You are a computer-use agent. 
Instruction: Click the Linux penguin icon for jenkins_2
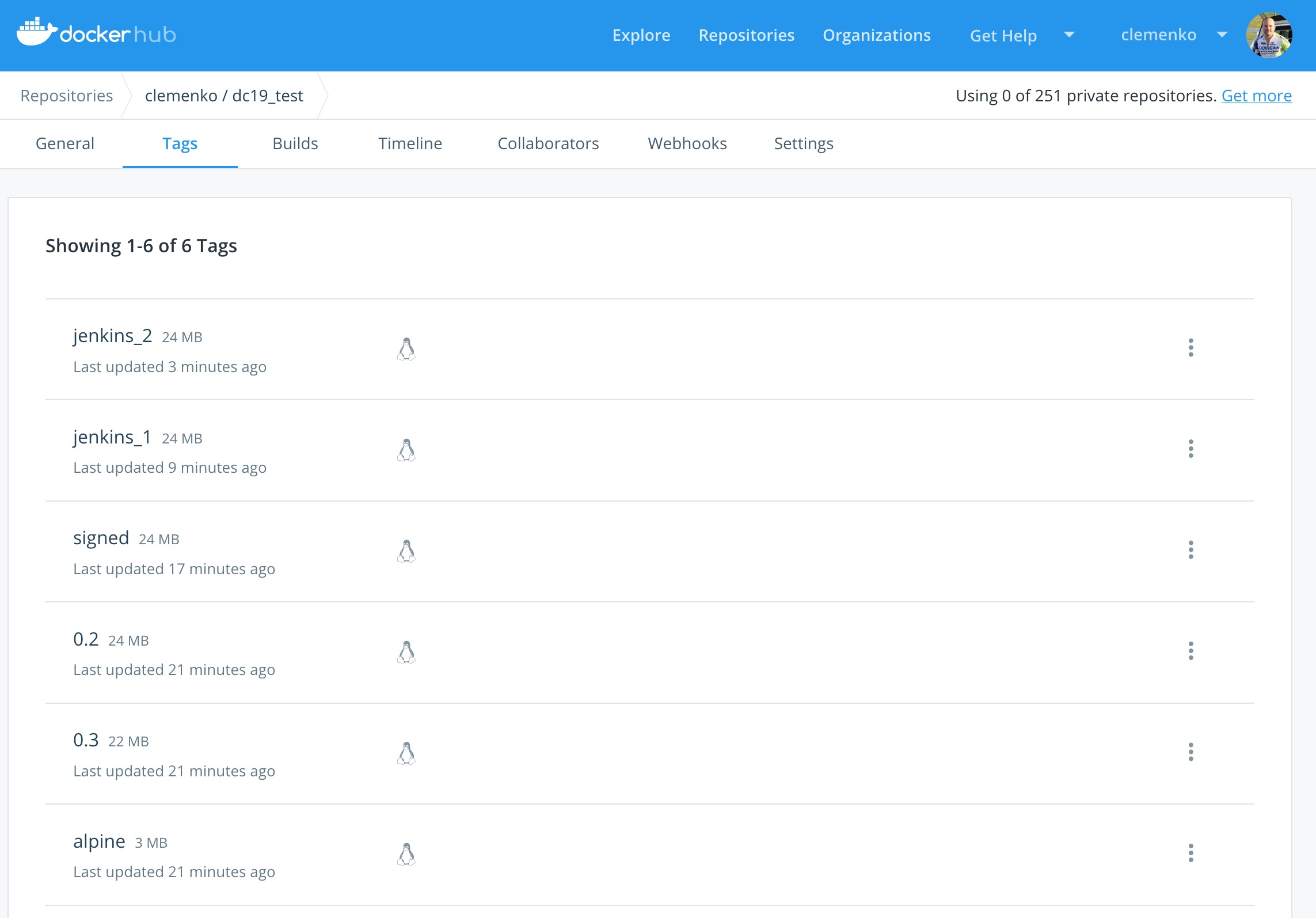click(406, 348)
